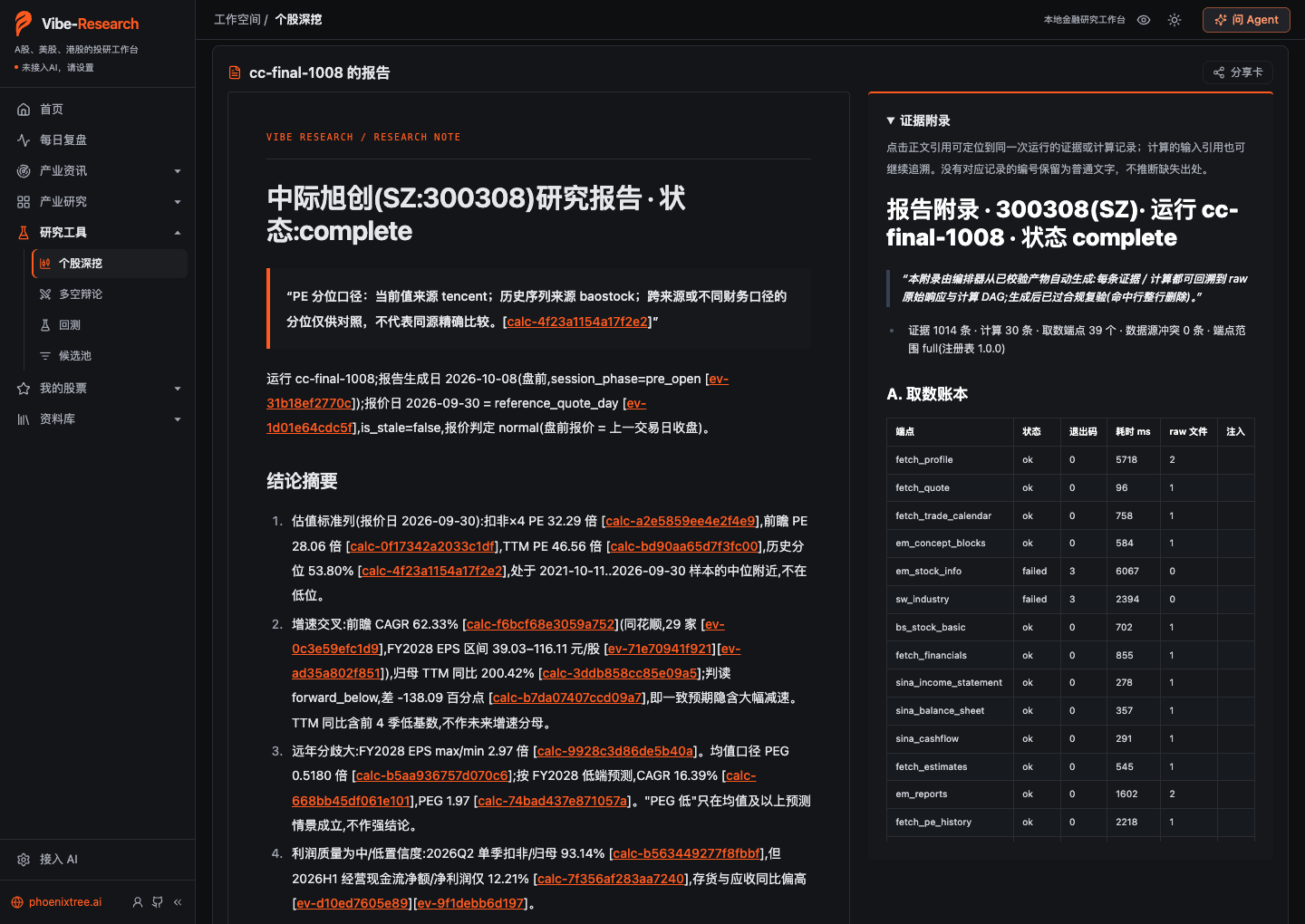This screenshot has width=1305, height=924.
Task: Open the GitHub icon link
Action: click(x=158, y=902)
